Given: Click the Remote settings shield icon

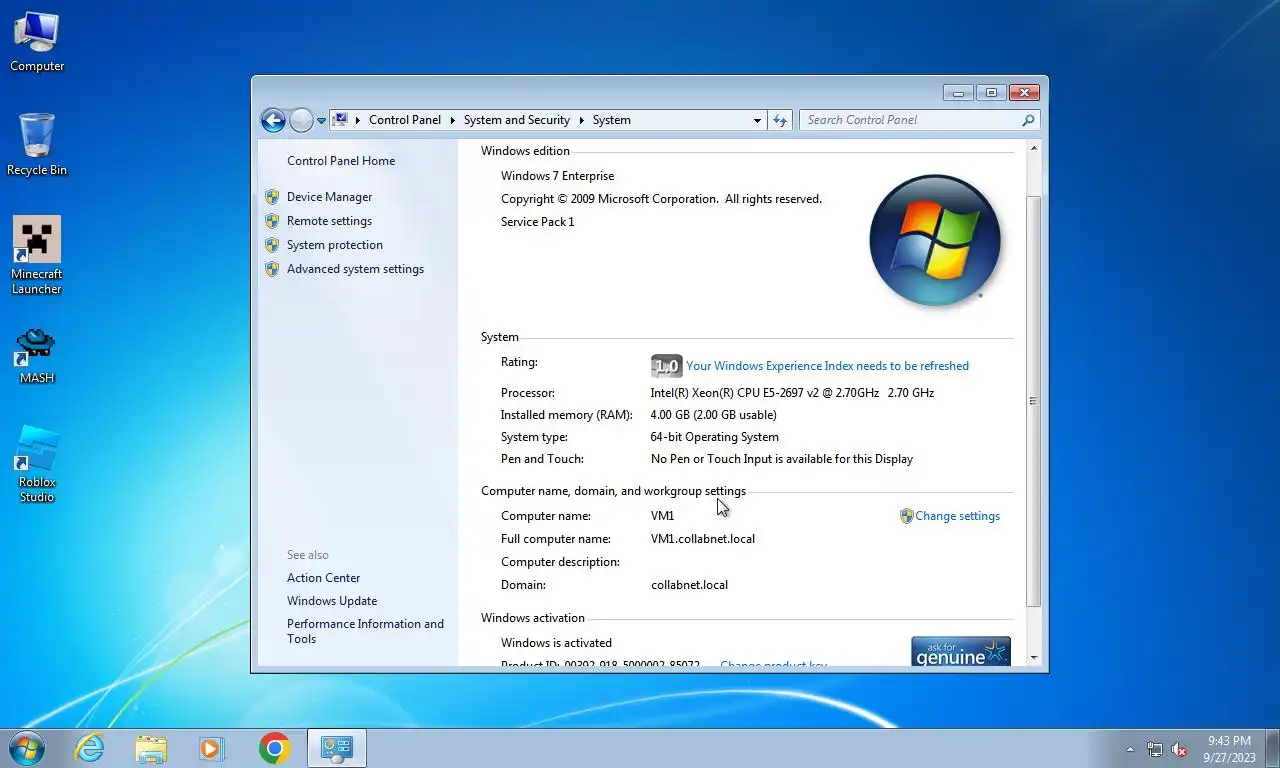Looking at the screenshot, I should [x=272, y=221].
